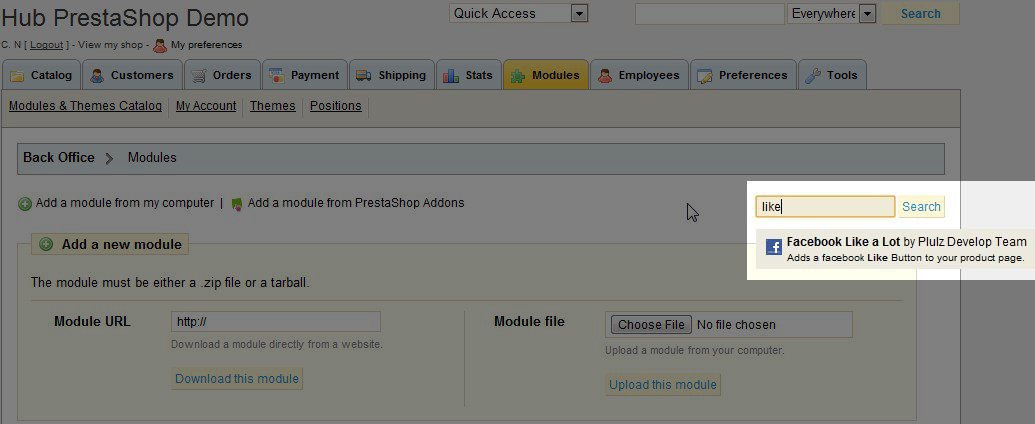Click the Logout link
This screenshot has width=1035, height=424.
coord(46,45)
